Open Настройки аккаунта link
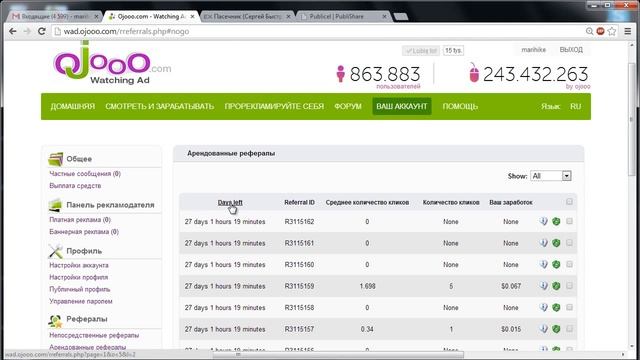640x360 pixels. (79, 265)
